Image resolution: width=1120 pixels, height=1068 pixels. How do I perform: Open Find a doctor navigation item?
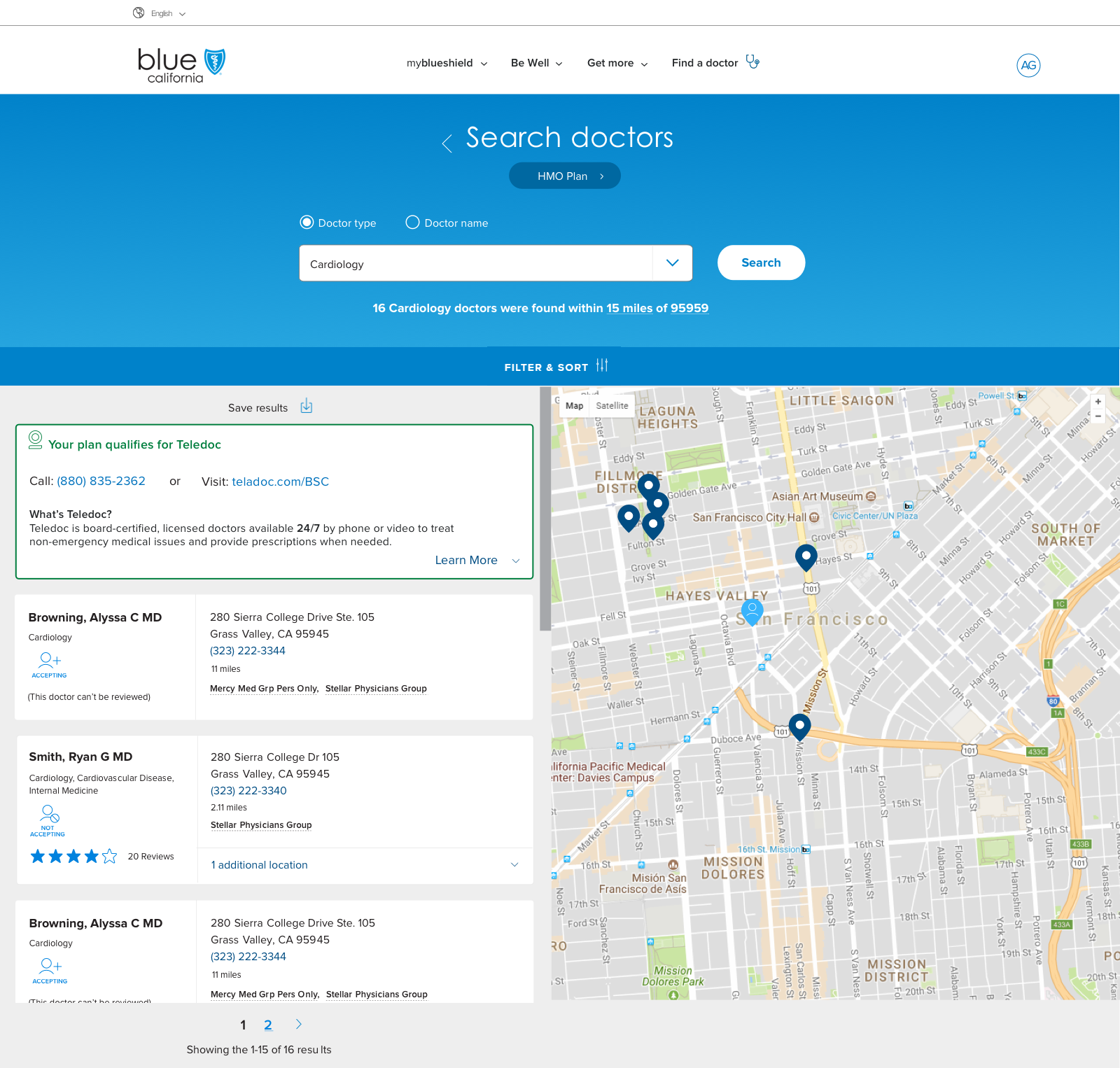(715, 63)
